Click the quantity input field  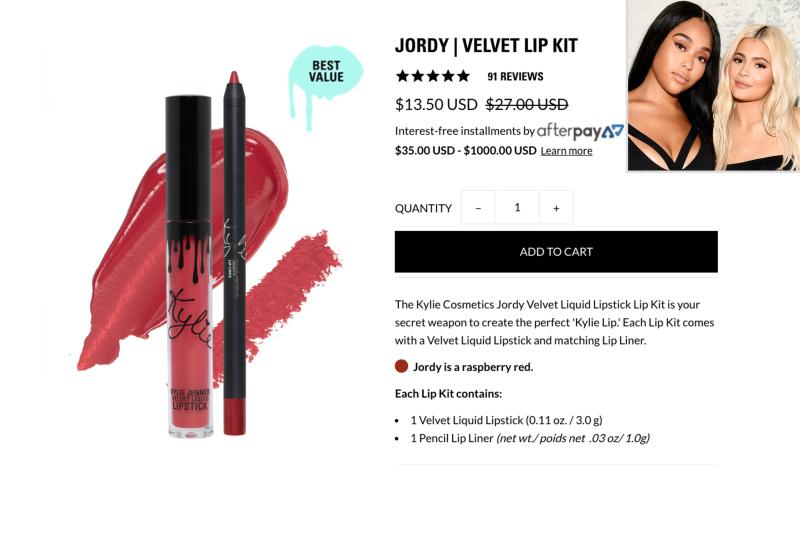coord(517,208)
